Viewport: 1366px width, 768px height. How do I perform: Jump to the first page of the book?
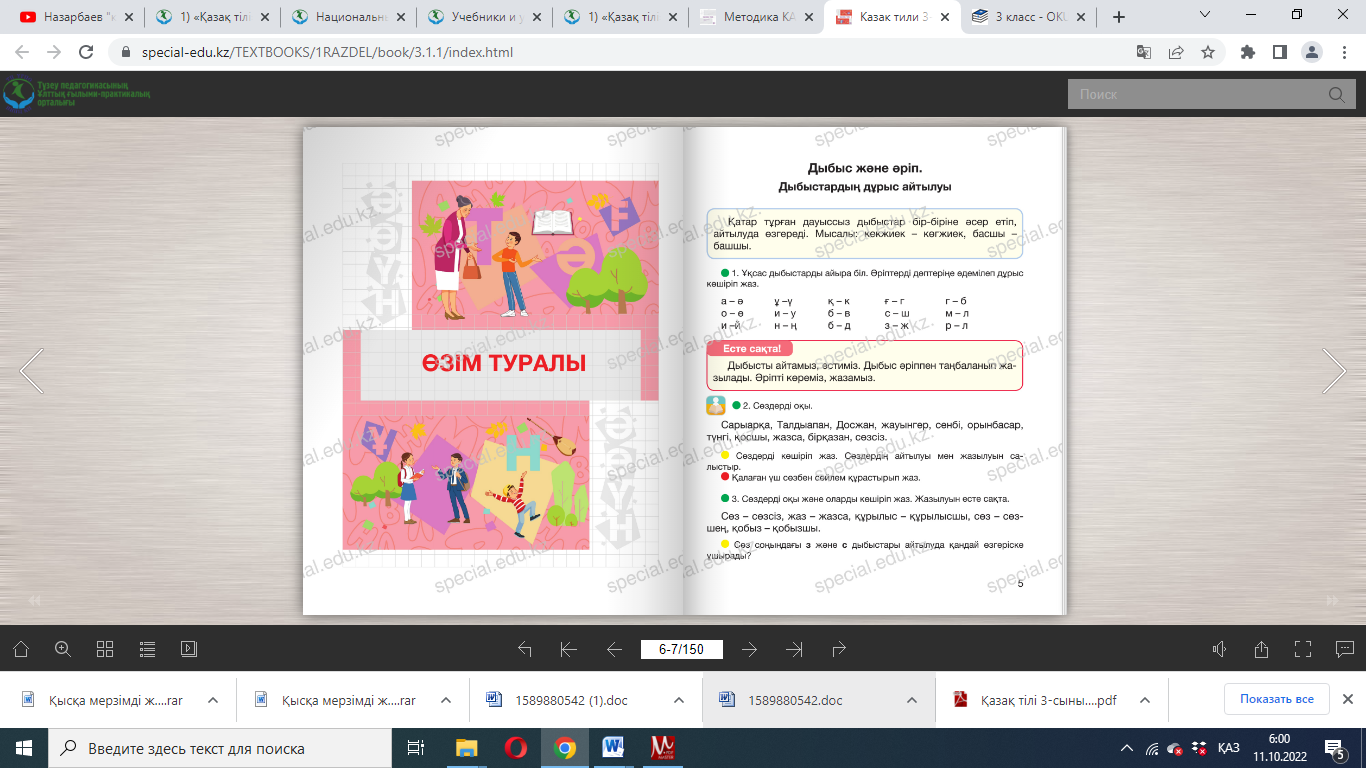click(x=569, y=649)
